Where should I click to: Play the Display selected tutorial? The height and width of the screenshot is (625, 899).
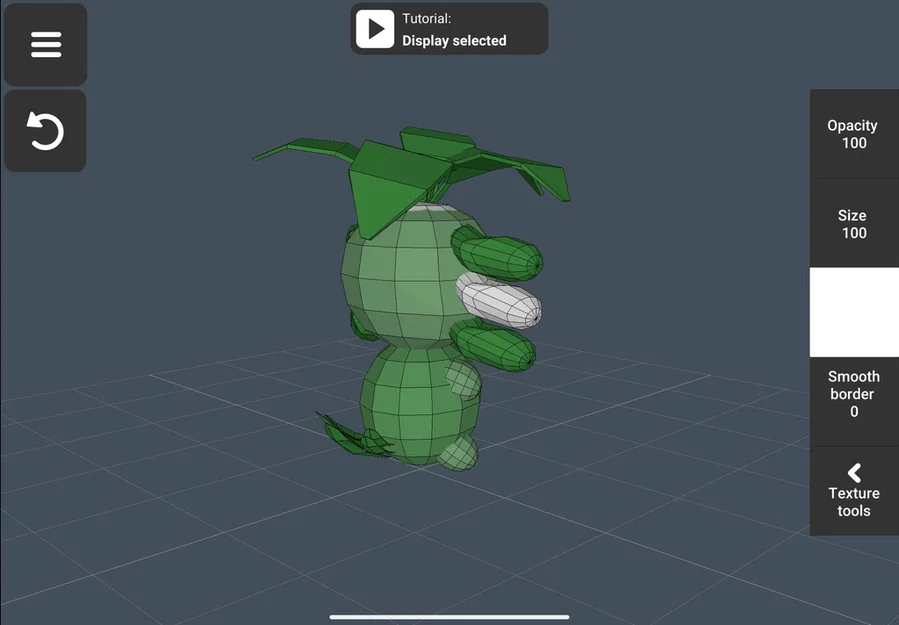(x=375, y=29)
